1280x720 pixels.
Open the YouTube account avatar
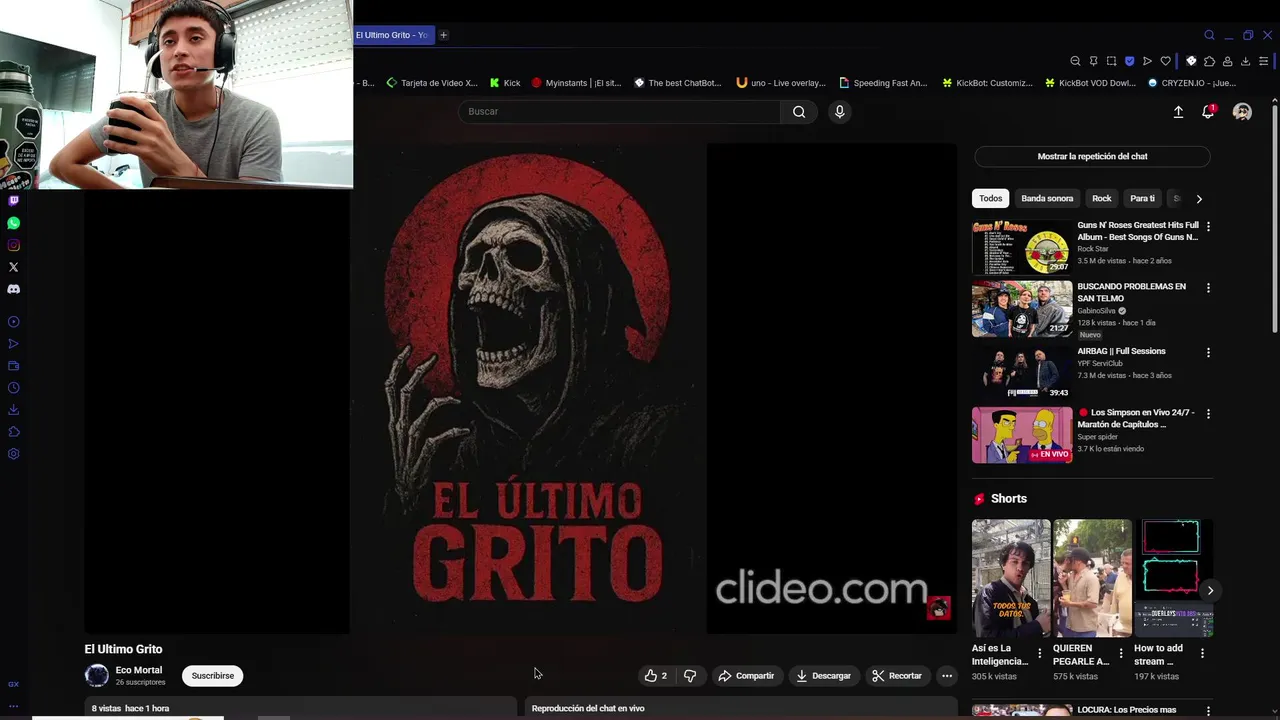1242,112
